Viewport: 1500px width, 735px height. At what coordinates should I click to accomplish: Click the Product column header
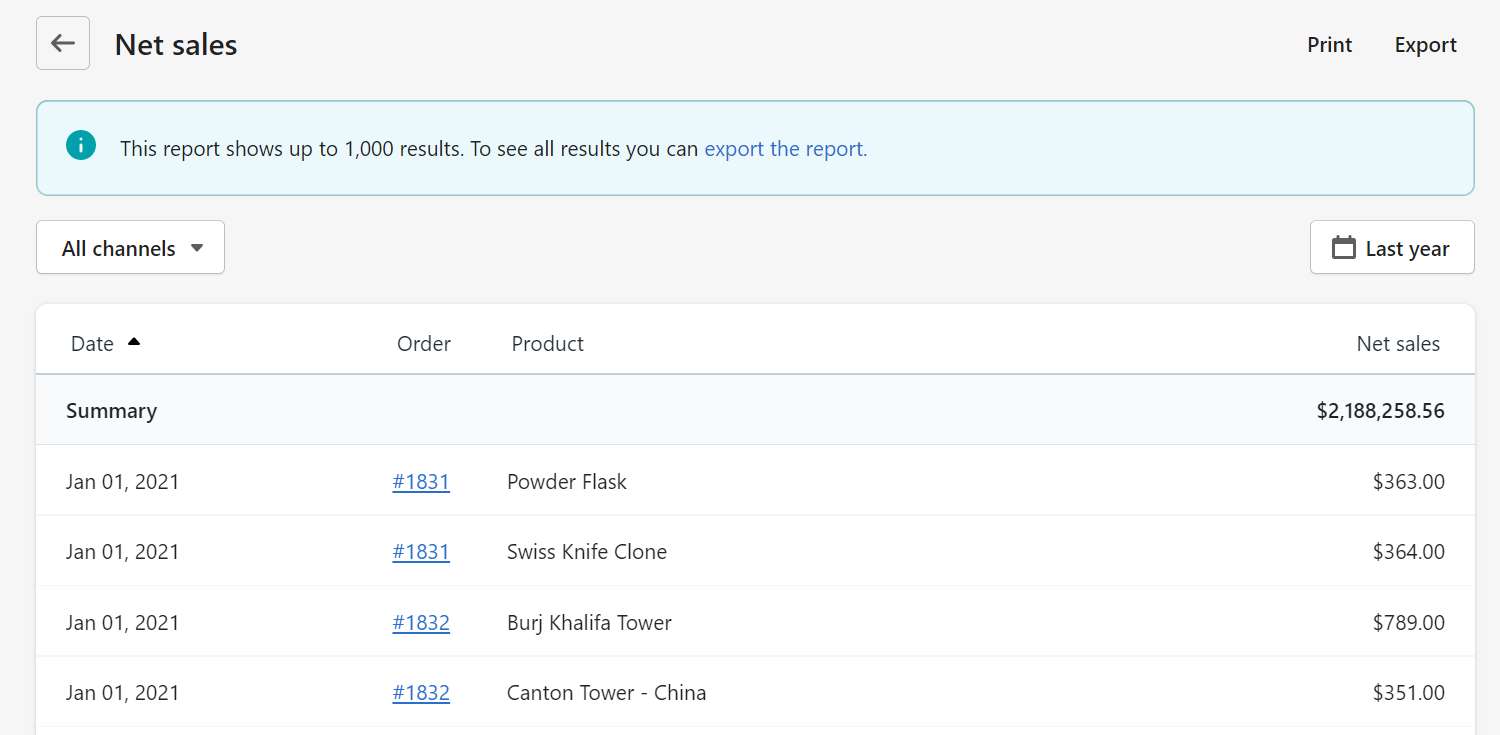pos(547,344)
